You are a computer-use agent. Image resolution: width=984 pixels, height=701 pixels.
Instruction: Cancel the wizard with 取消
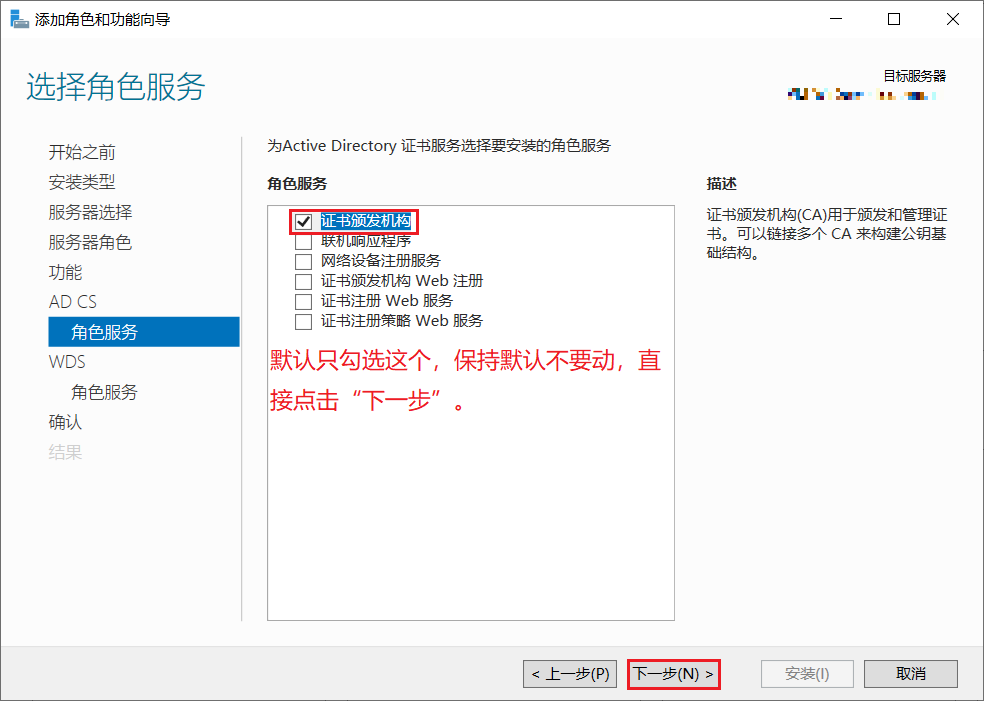click(x=910, y=674)
